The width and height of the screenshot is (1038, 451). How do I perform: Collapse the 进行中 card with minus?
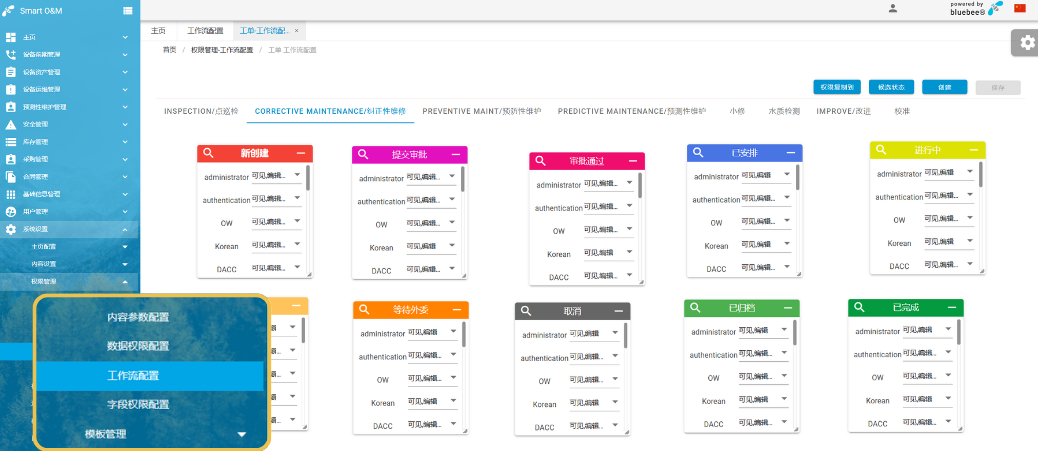pyautogui.click(x=973, y=150)
